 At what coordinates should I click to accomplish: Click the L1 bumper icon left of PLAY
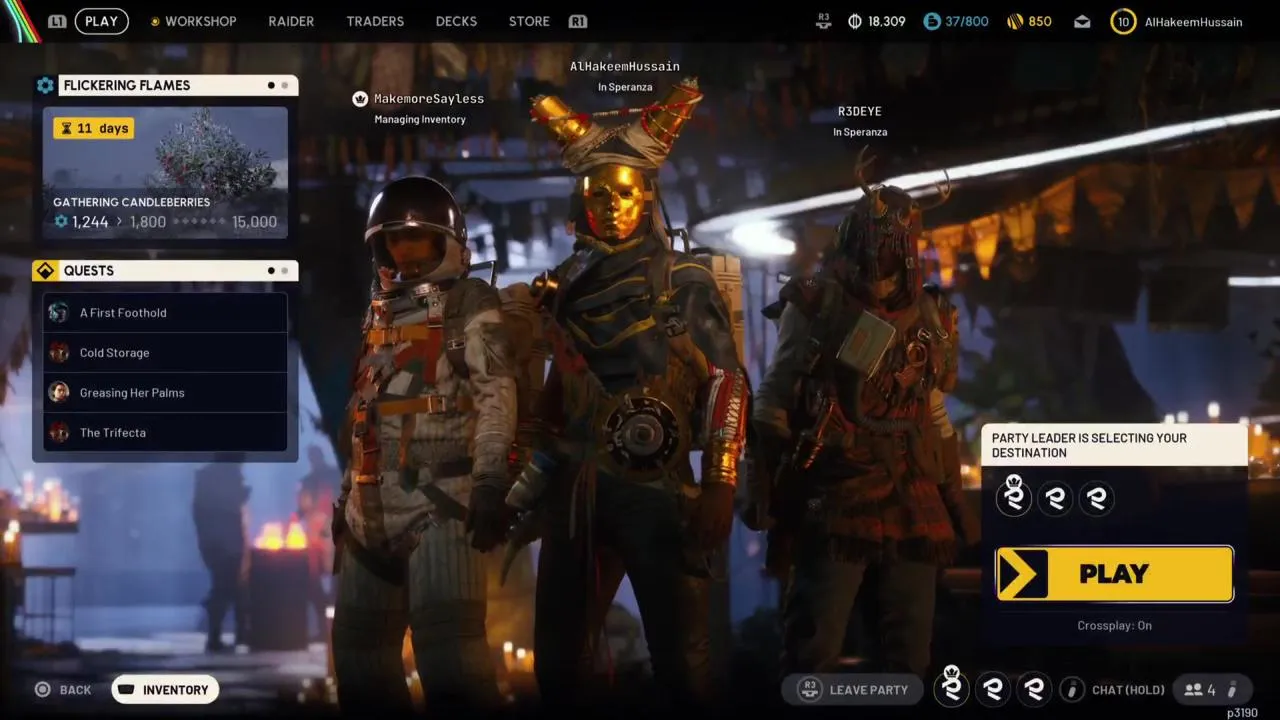pyautogui.click(x=57, y=21)
